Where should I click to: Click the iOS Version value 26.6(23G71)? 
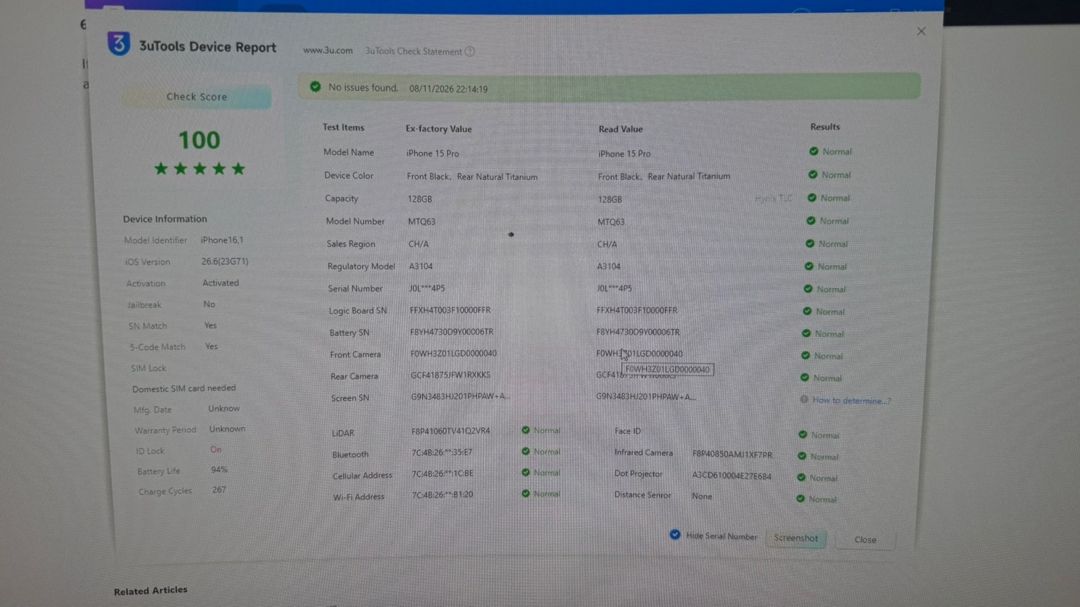click(225, 261)
